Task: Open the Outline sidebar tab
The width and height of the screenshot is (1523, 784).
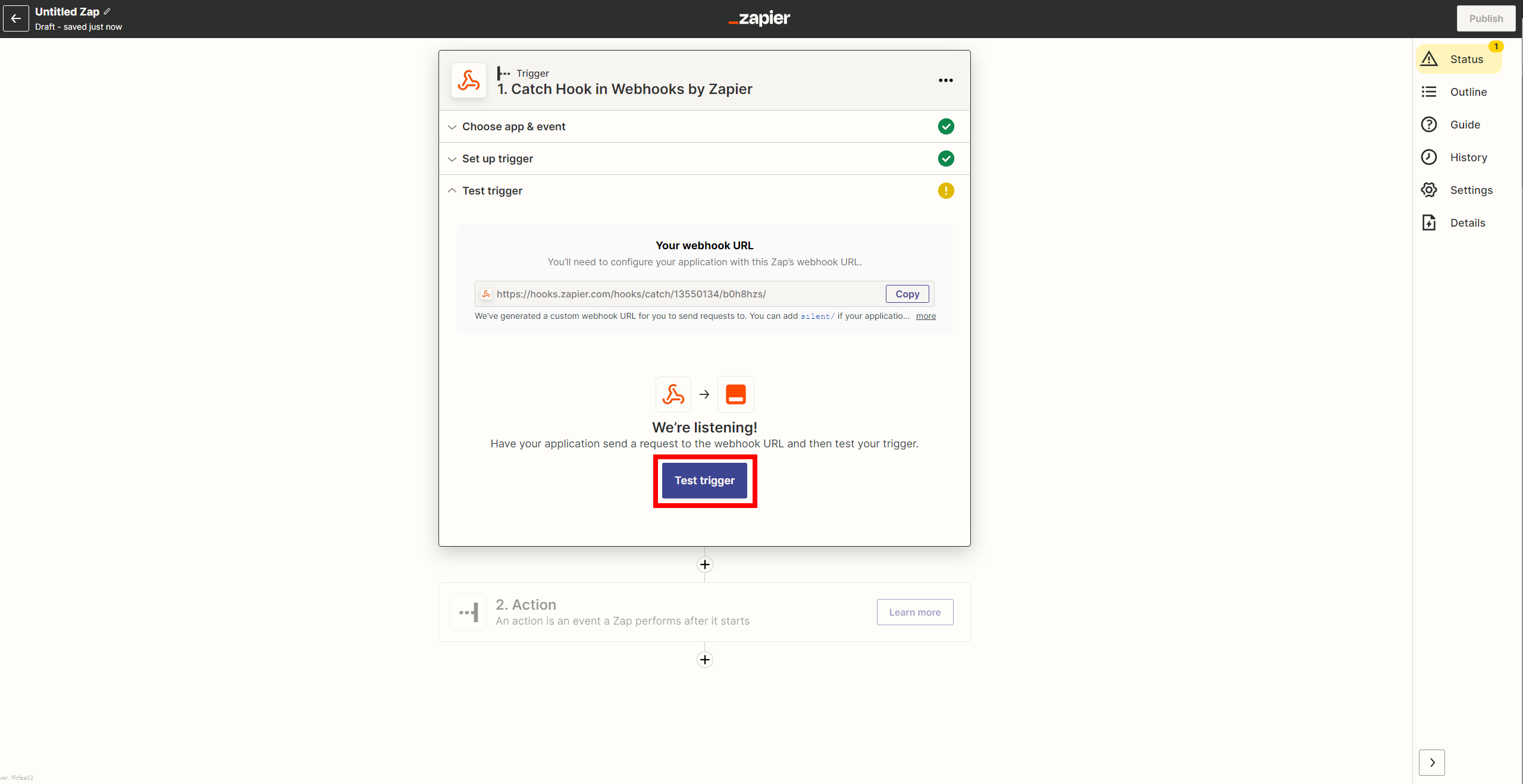Action: [1468, 92]
